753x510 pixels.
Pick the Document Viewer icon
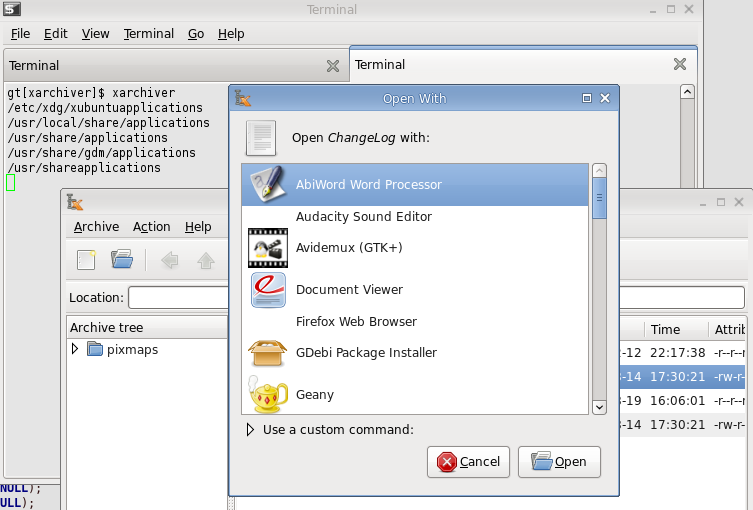tap(267, 290)
